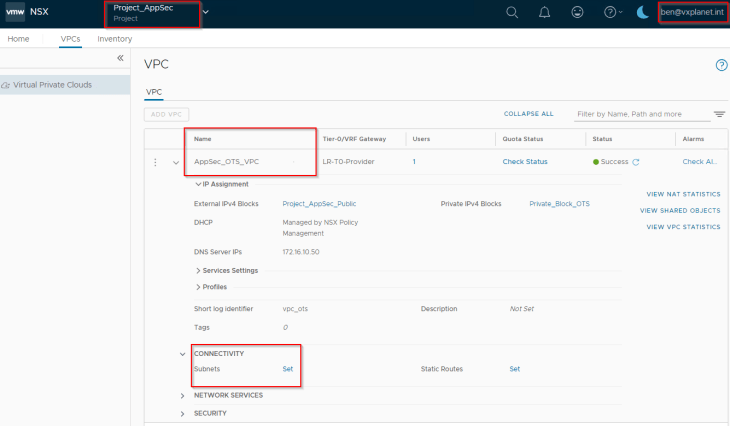Collapse the left sidebar panel
Viewport: 730px width, 426px height.
click(120, 58)
